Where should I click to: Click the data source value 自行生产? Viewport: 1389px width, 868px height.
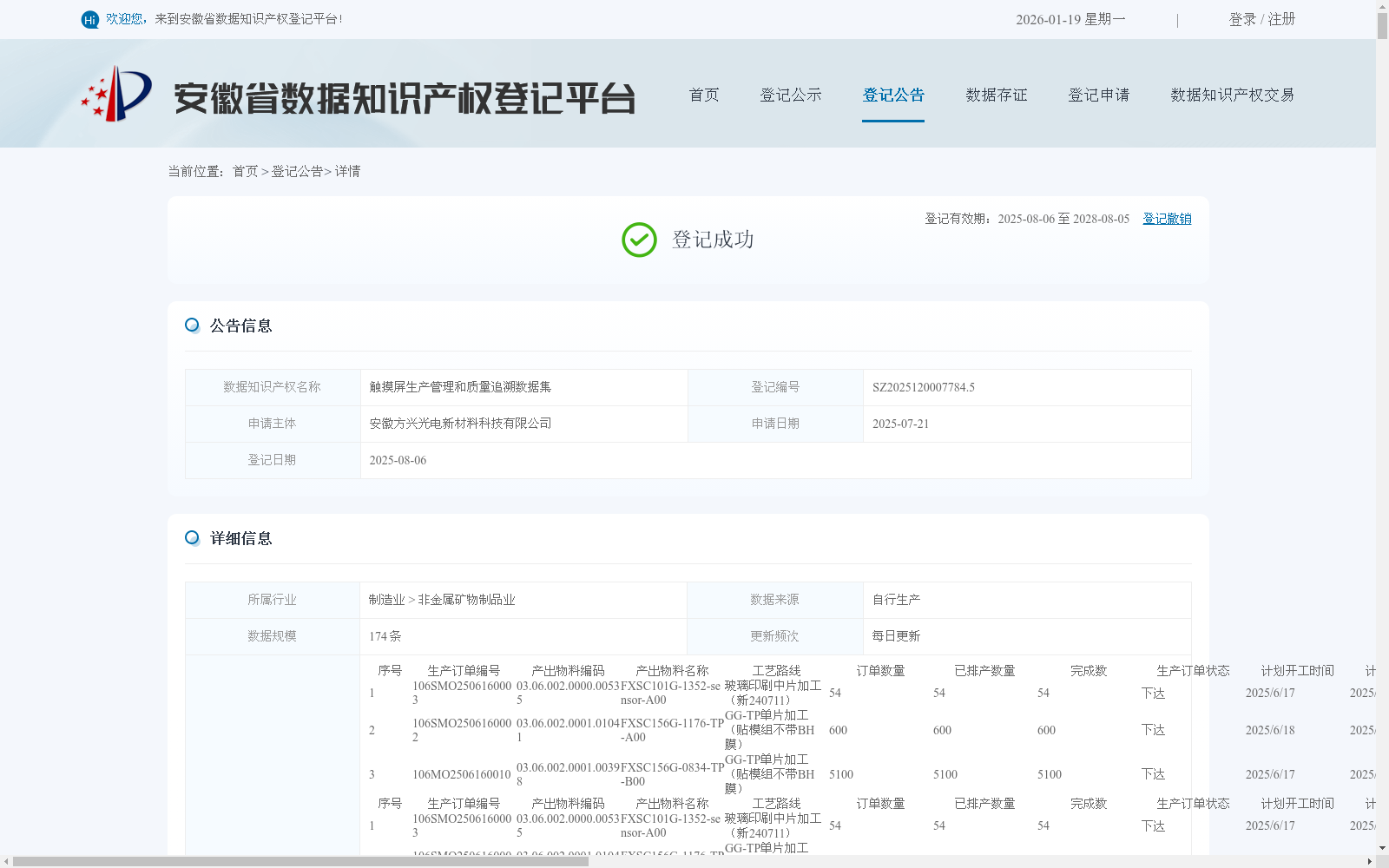(896, 600)
